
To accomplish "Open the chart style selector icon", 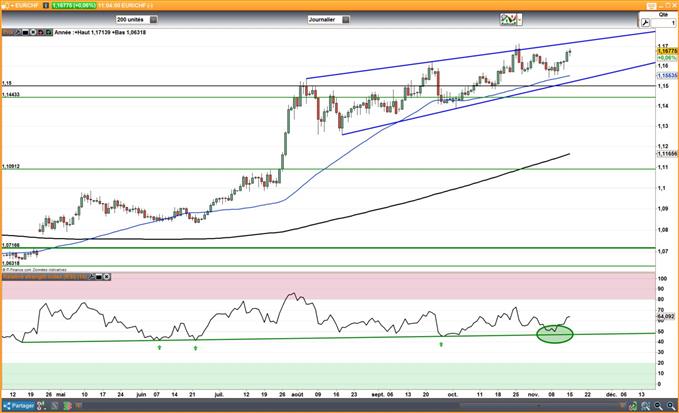I will (511, 19).
